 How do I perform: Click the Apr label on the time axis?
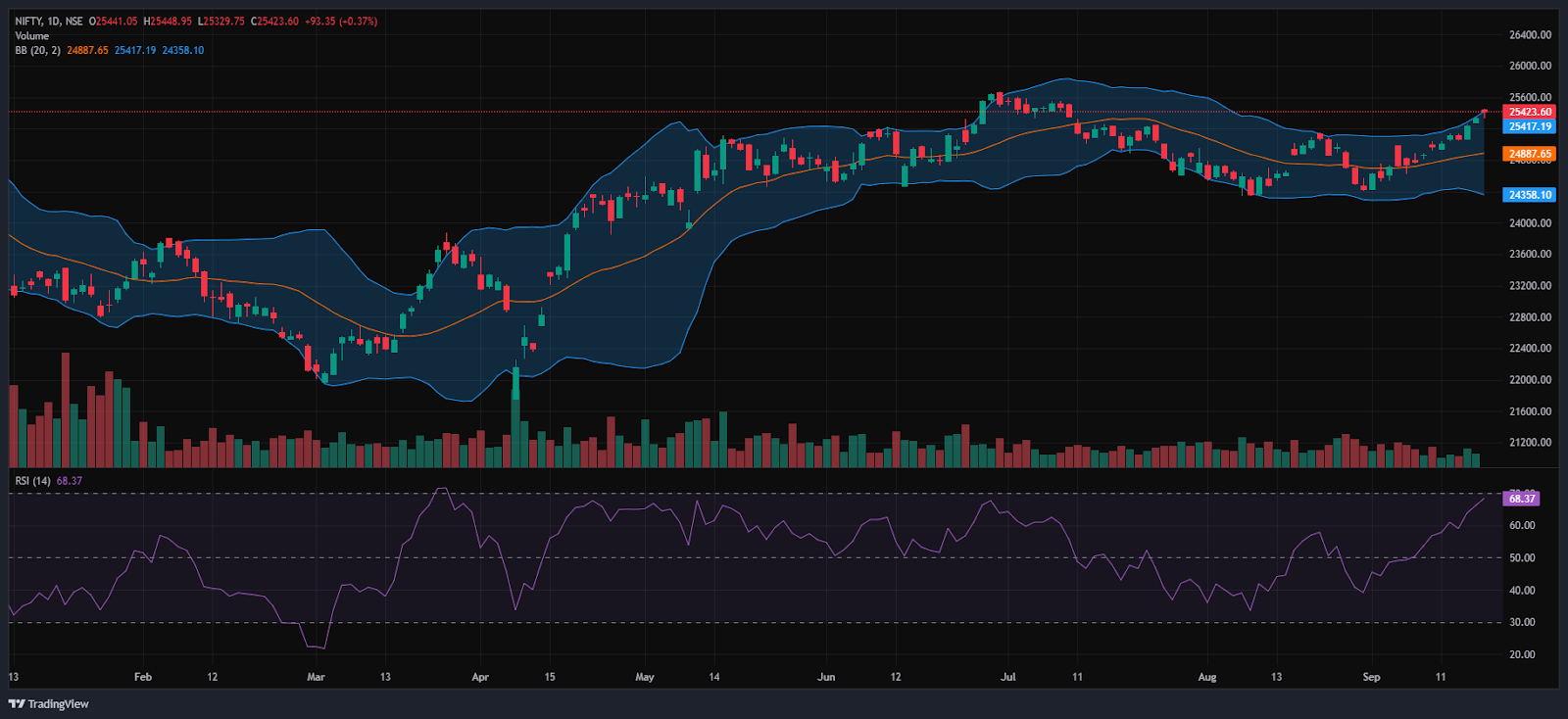480,677
